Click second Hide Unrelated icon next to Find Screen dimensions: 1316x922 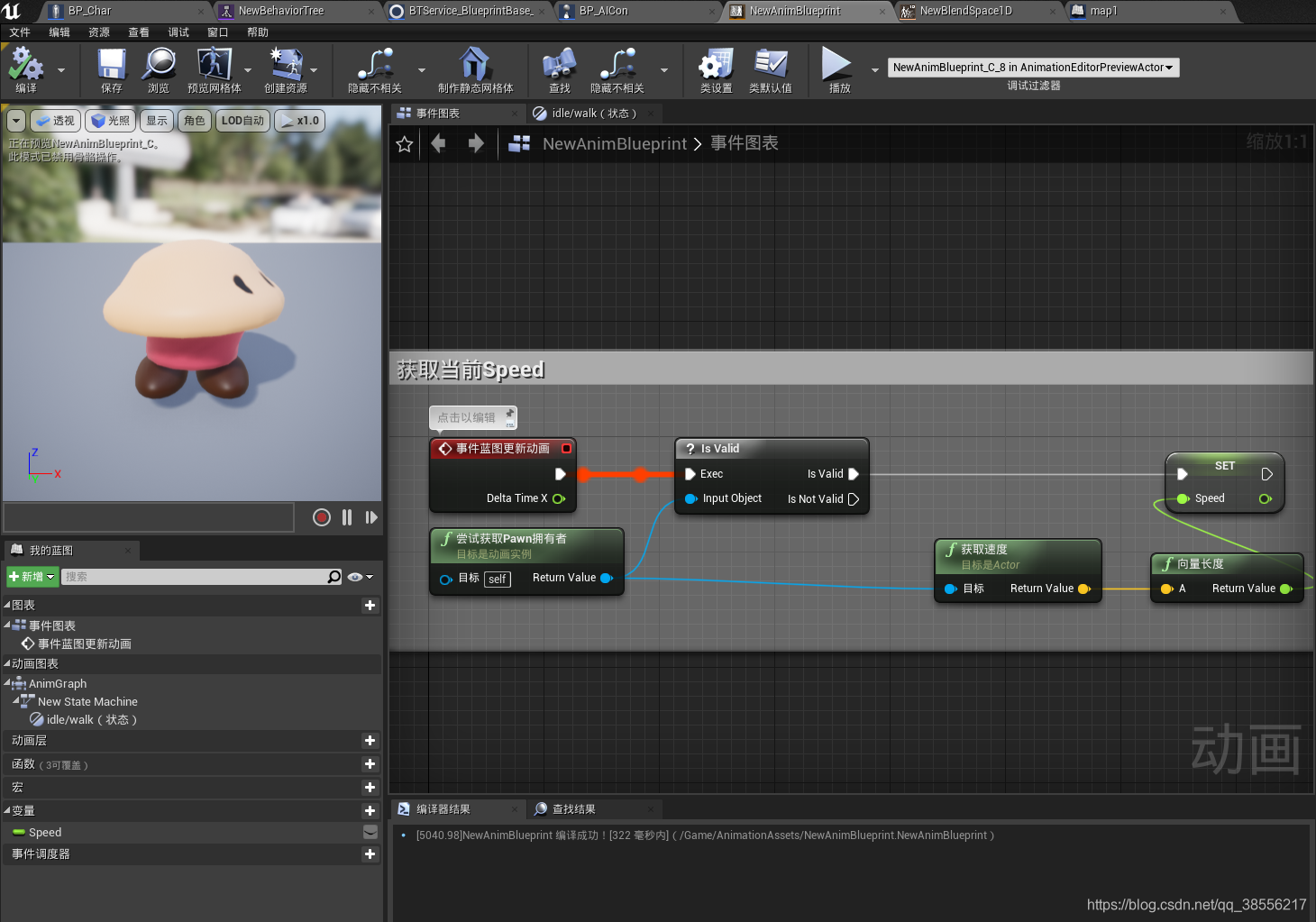(617, 64)
